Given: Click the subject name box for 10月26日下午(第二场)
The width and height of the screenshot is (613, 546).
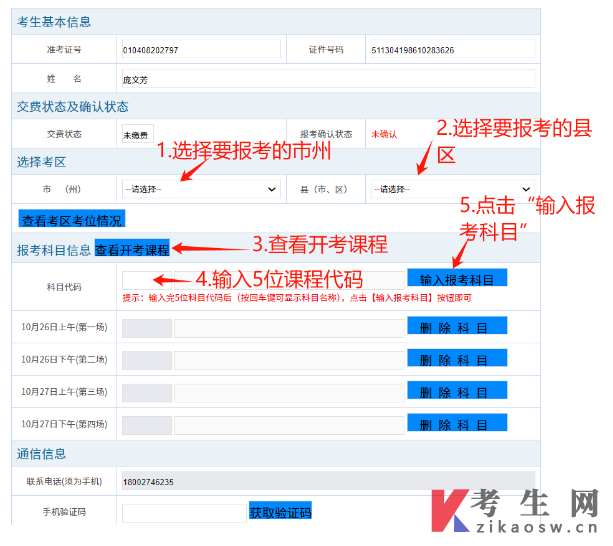Looking at the screenshot, I should click(x=289, y=360).
